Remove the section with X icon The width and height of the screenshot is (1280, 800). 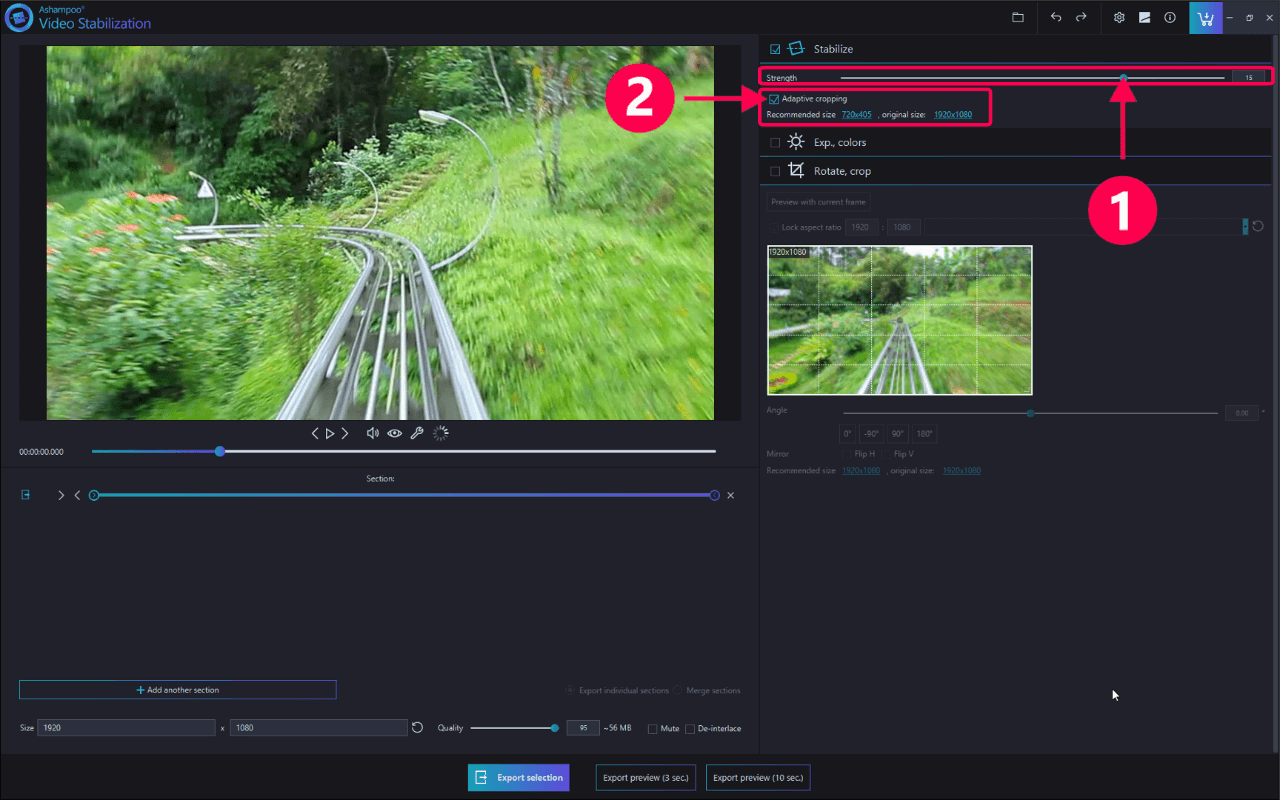730,495
